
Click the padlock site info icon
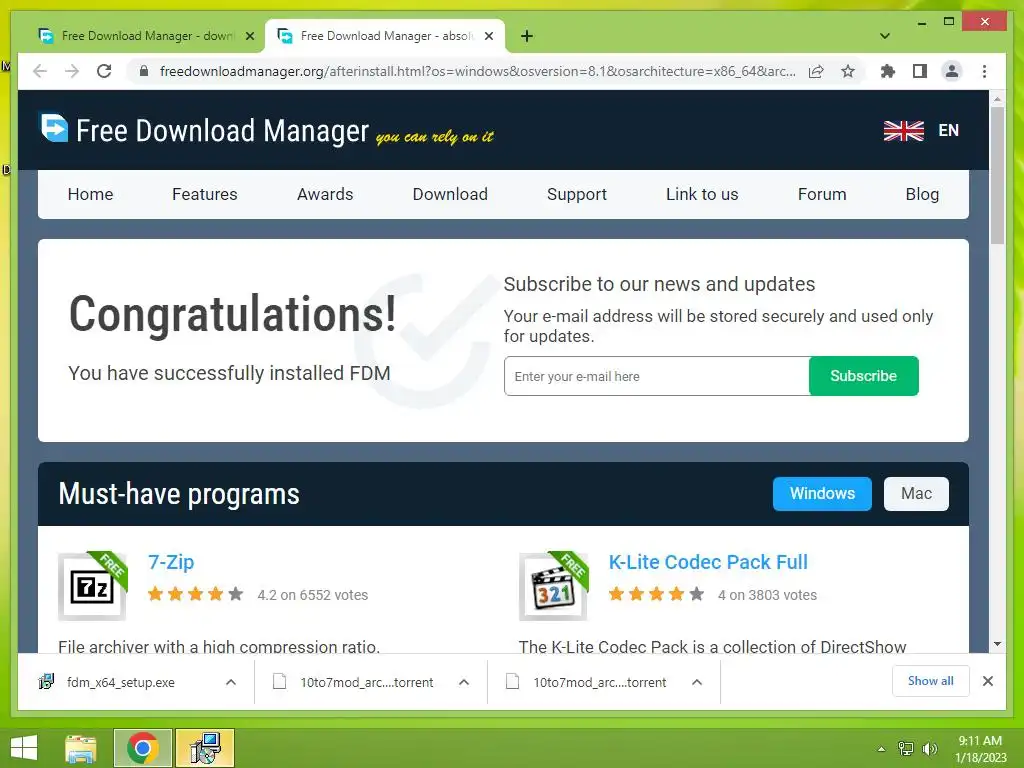pyautogui.click(x=144, y=71)
